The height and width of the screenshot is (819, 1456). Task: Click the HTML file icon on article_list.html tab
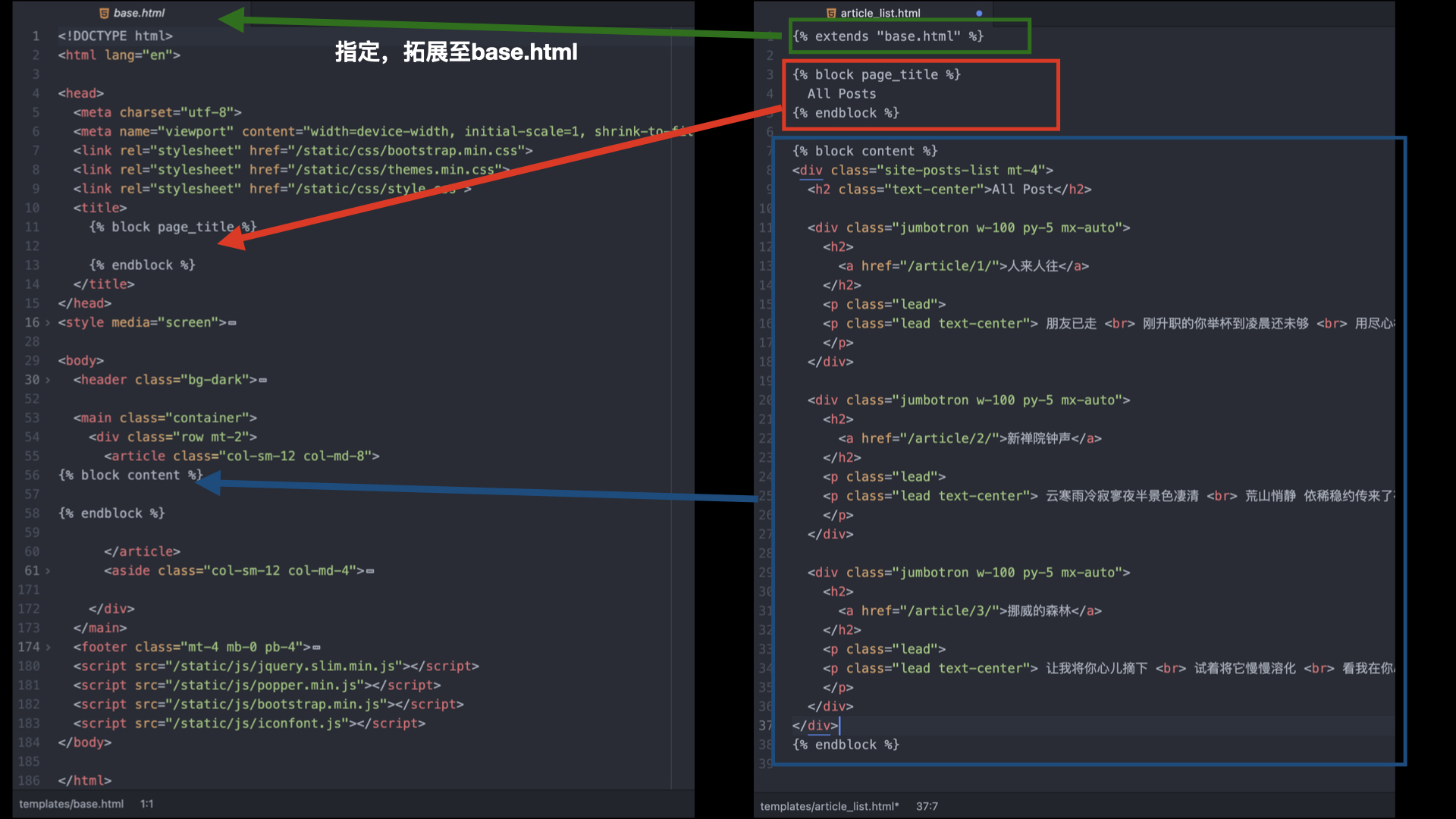[x=831, y=13]
